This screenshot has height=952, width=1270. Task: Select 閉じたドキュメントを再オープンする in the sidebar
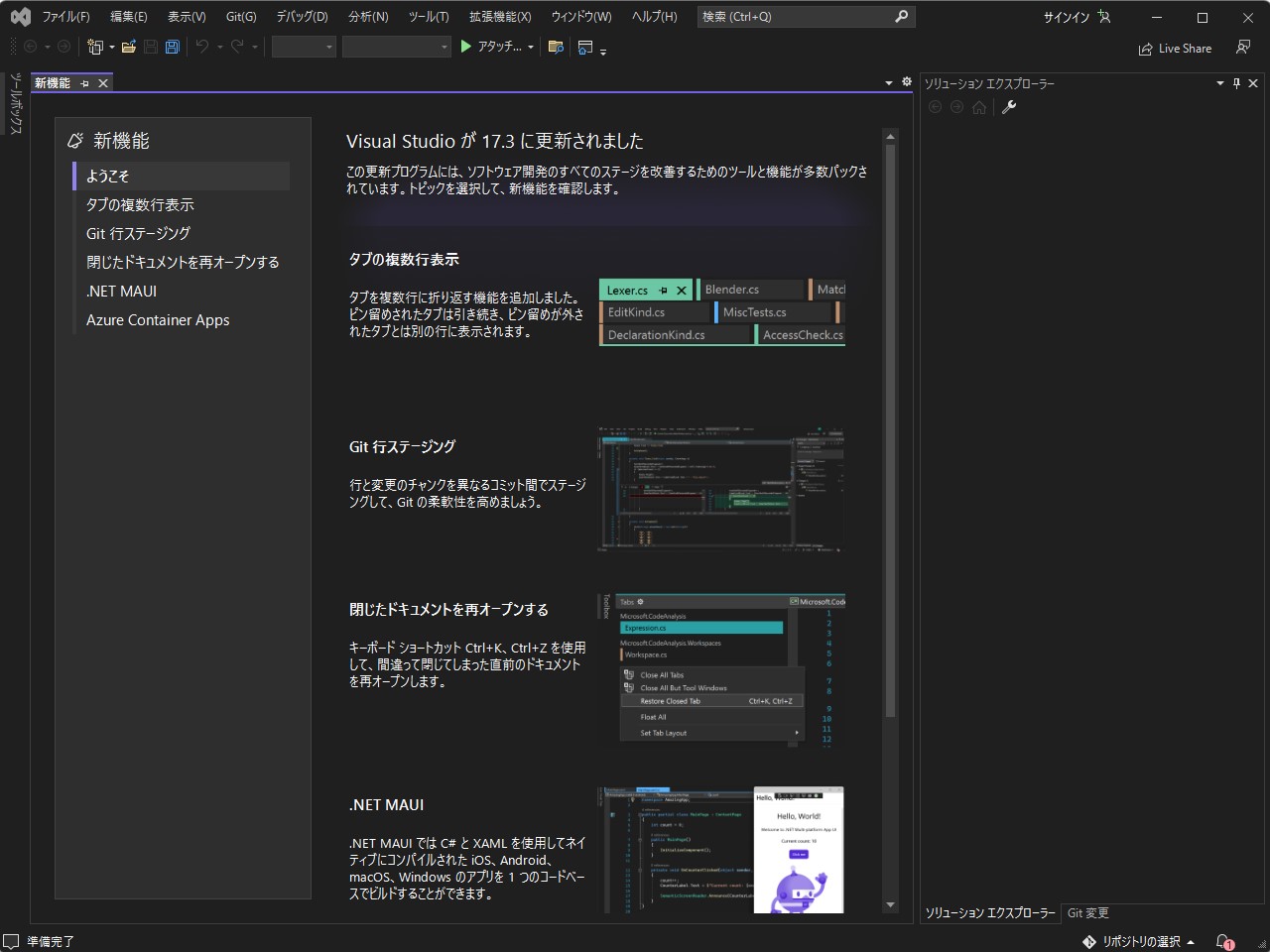click(182, 262)
